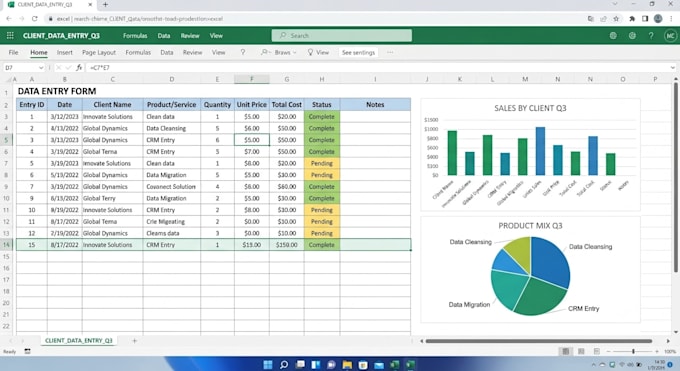
Task: Open the Insert ribbon tab
Action: 65,53
